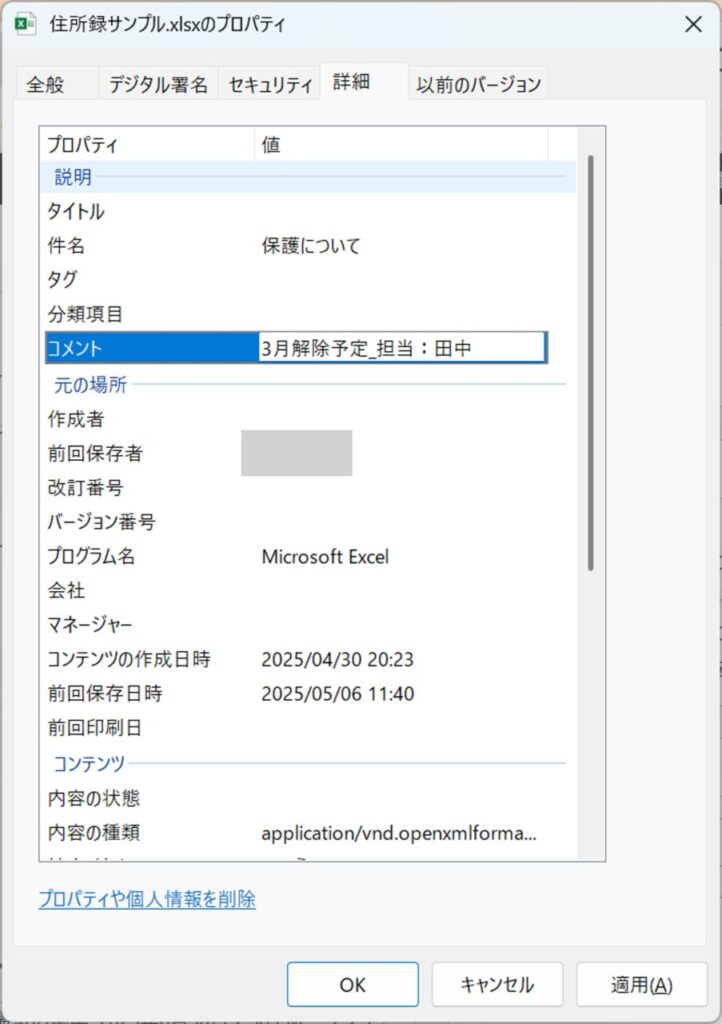This screenshot has width=722, height=1024.
Task: Click the プロパティ column header
Action: (x=148, y=144)
